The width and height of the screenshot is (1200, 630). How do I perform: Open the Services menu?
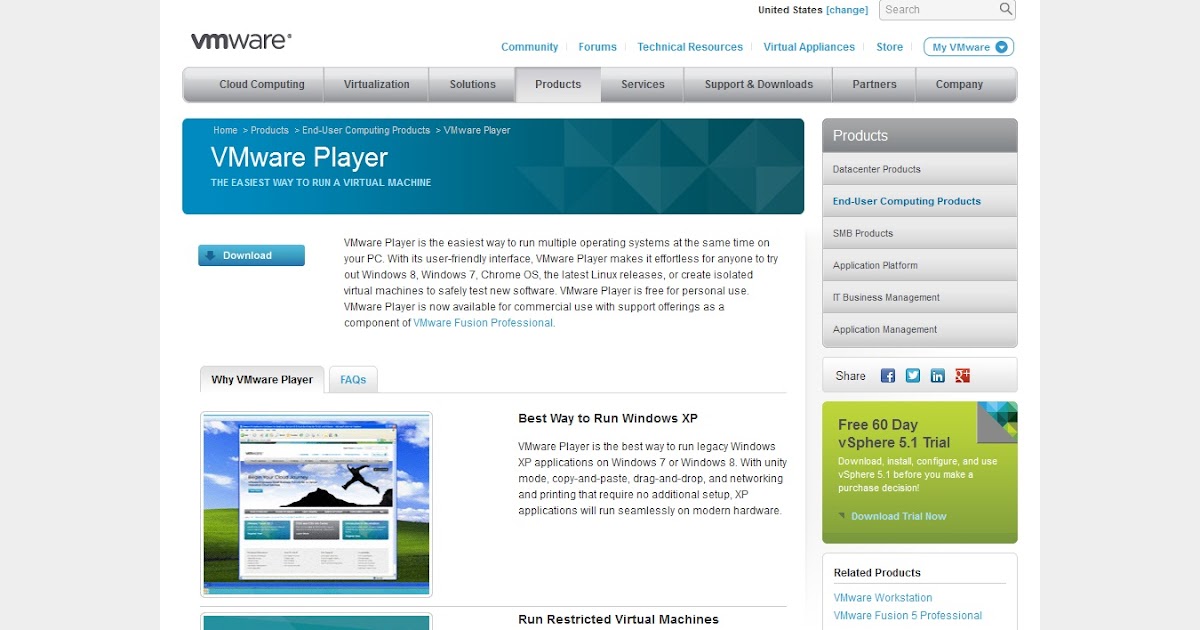[643, 85]
